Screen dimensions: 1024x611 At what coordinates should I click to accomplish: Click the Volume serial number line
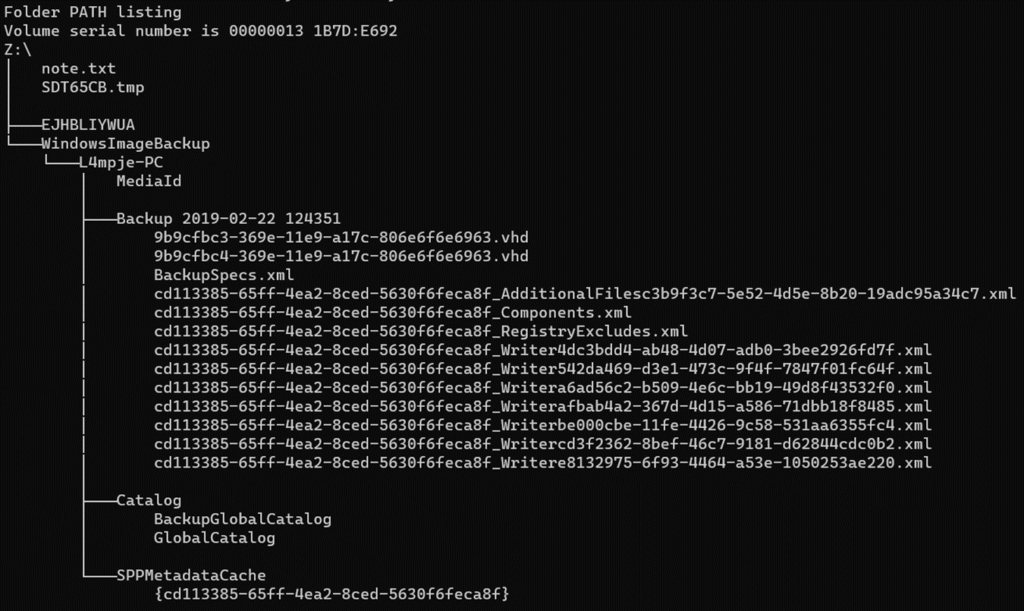tap(200, 31)
